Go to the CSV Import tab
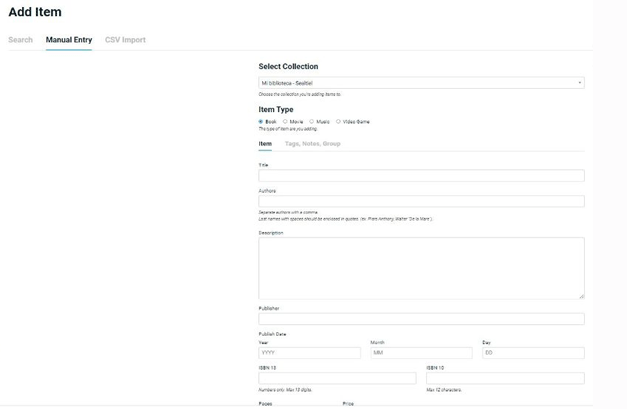The height and width of the screenshot is (409, 627). click(x=125, y=40)
